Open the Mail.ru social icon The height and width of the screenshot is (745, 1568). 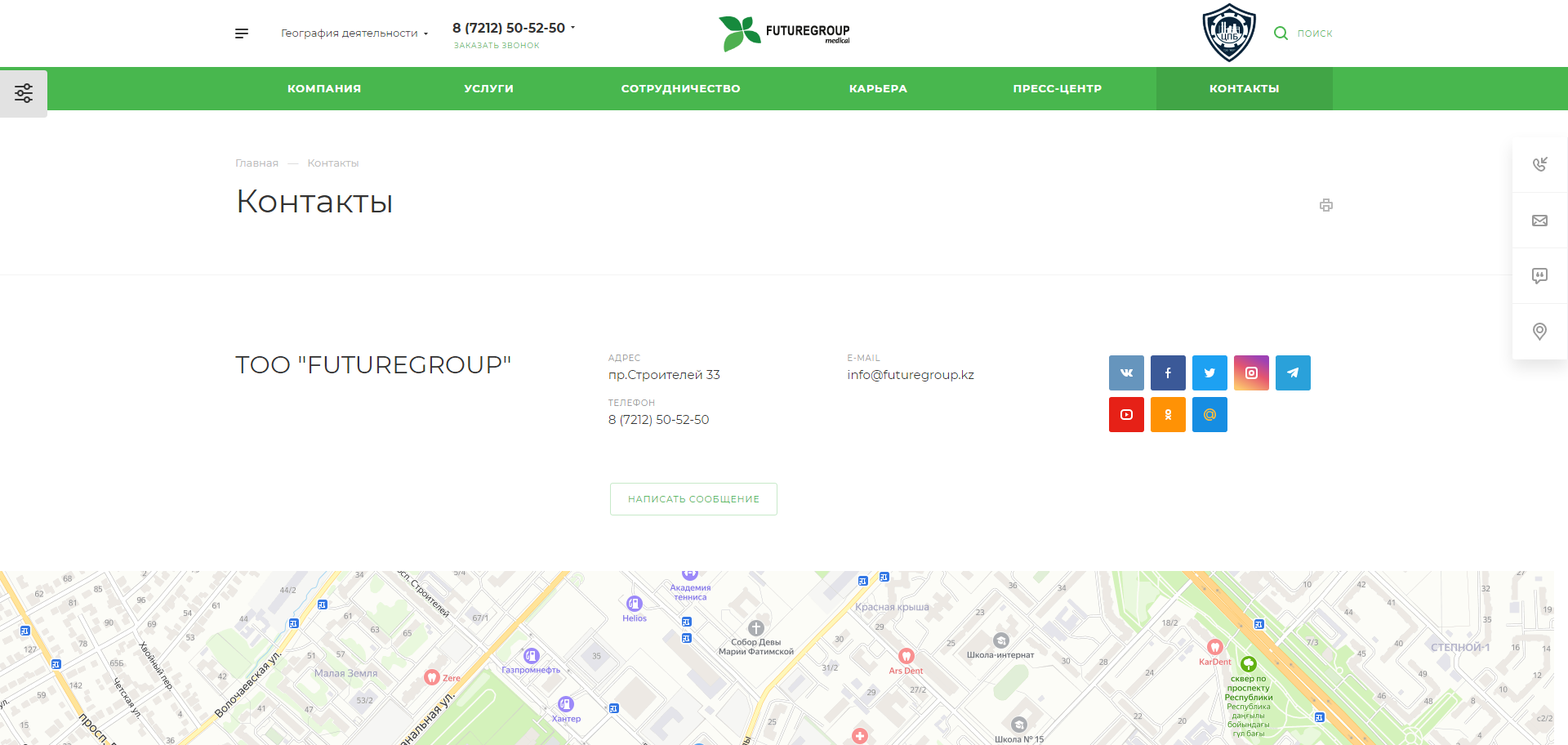point(1209,414)
